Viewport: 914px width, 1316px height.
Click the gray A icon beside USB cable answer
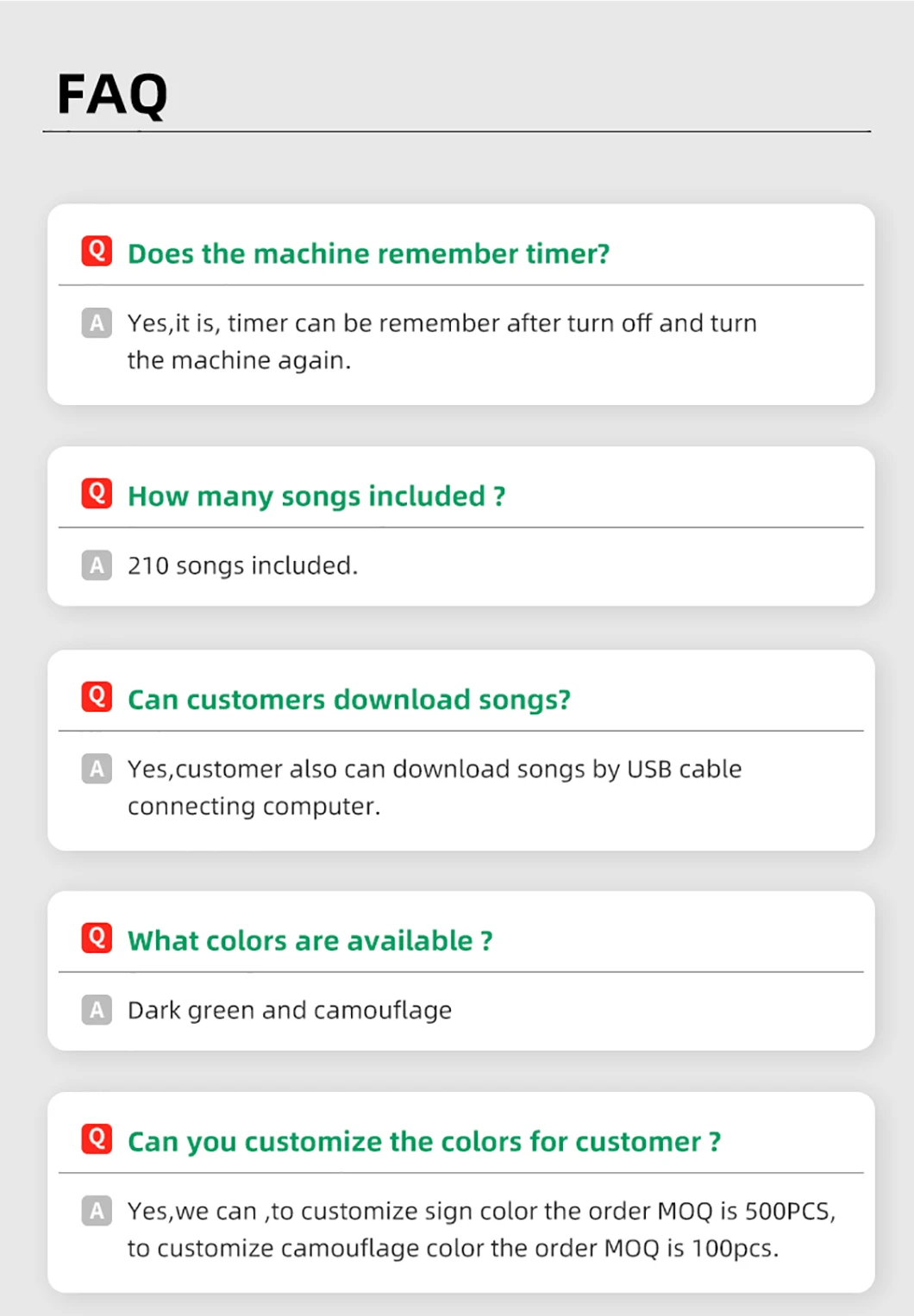point(97,769)
